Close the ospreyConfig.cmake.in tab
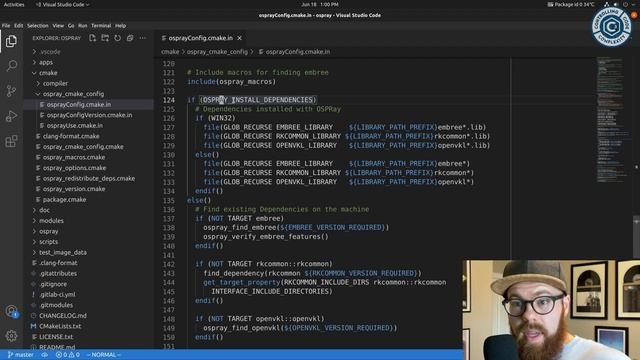 [240, 38]
